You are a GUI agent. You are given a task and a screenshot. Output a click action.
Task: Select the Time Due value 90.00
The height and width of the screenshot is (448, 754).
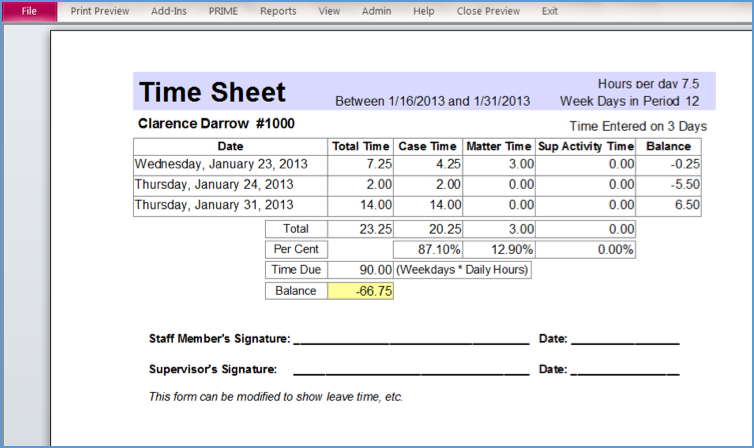click(361, 270)
